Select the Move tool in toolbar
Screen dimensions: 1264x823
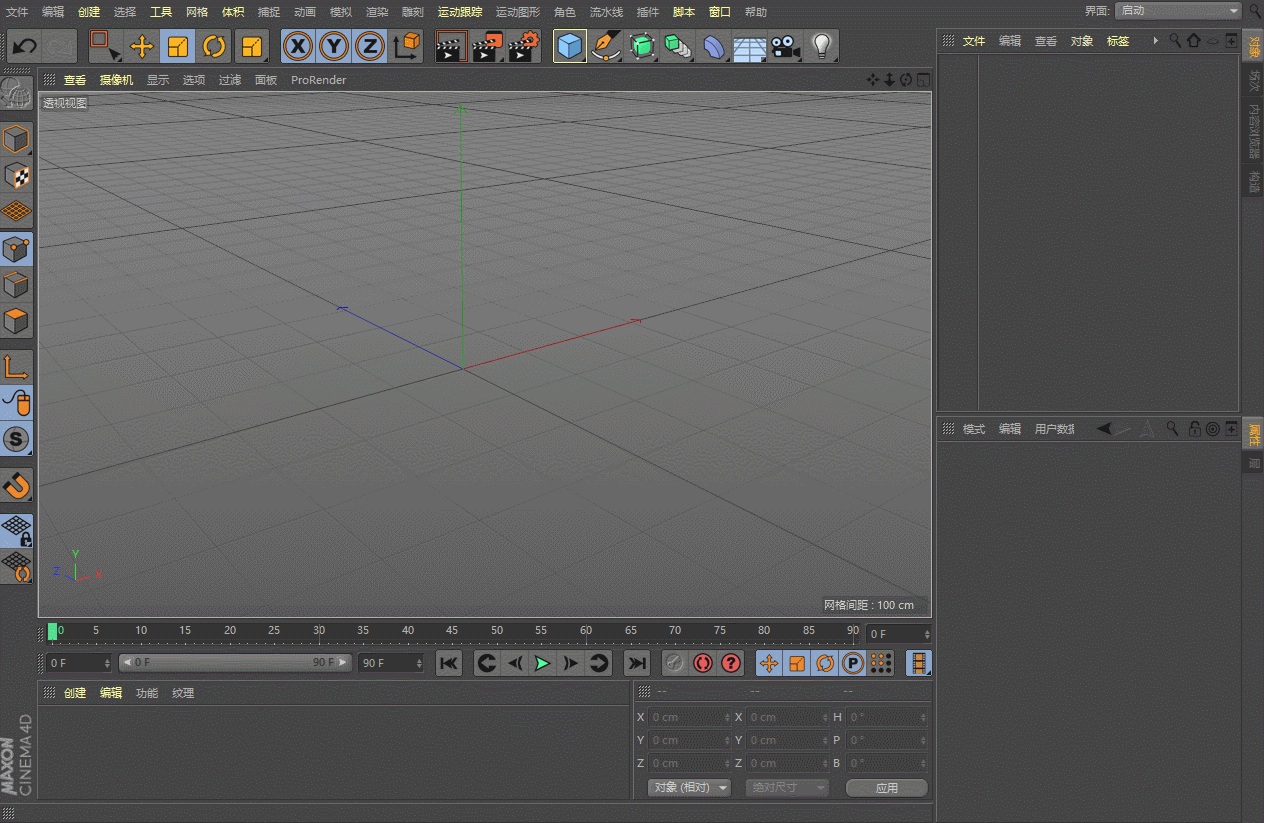(141, 46)
